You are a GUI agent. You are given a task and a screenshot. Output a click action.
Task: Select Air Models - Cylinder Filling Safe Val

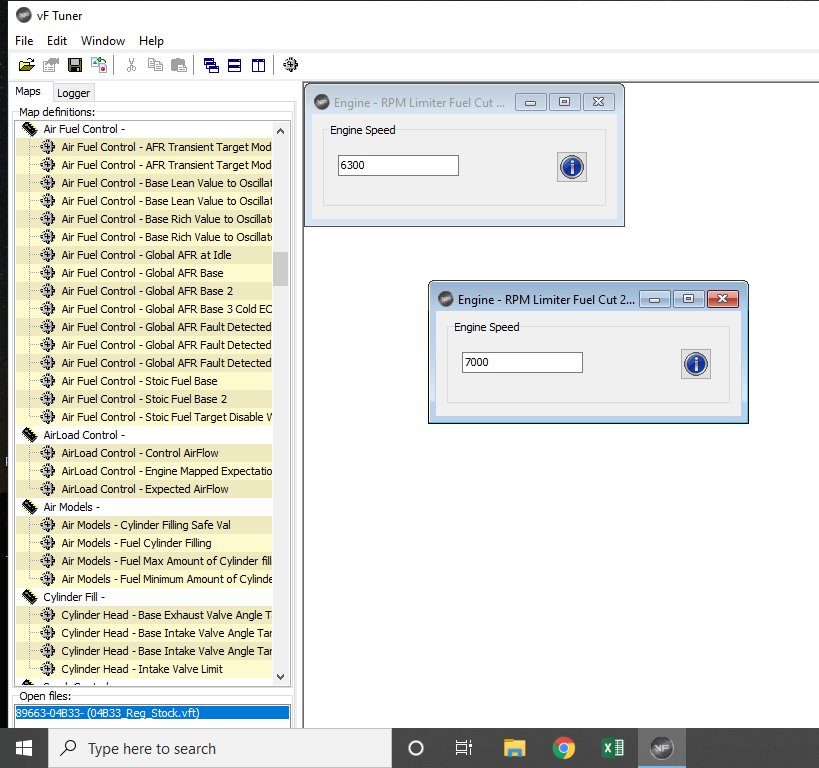tap(146, 525)
